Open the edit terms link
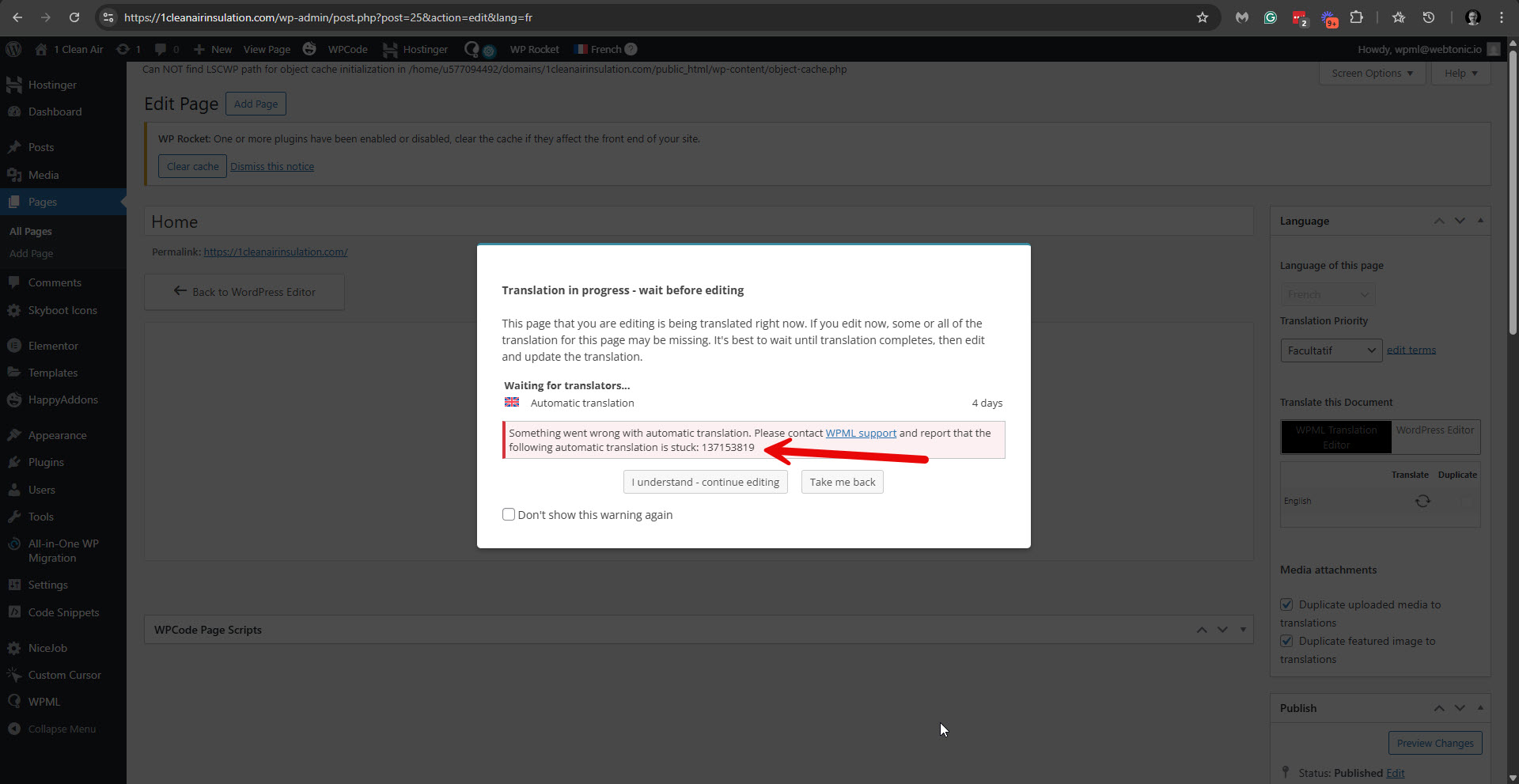Screen dimensions: 1519x784 pyautogui.click(x=1411, y=350)
